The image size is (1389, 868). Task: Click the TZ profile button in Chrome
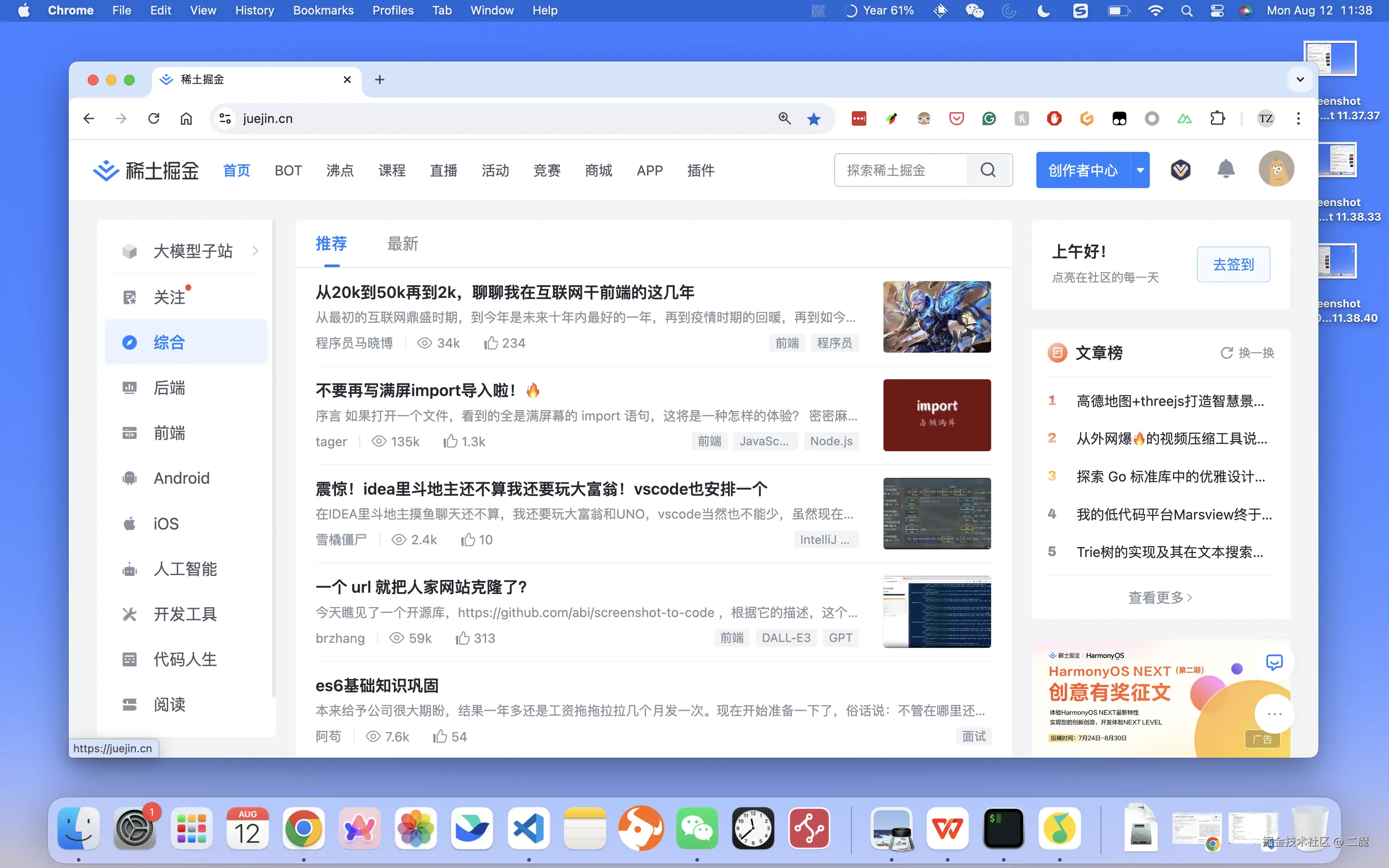(1266, 118)
